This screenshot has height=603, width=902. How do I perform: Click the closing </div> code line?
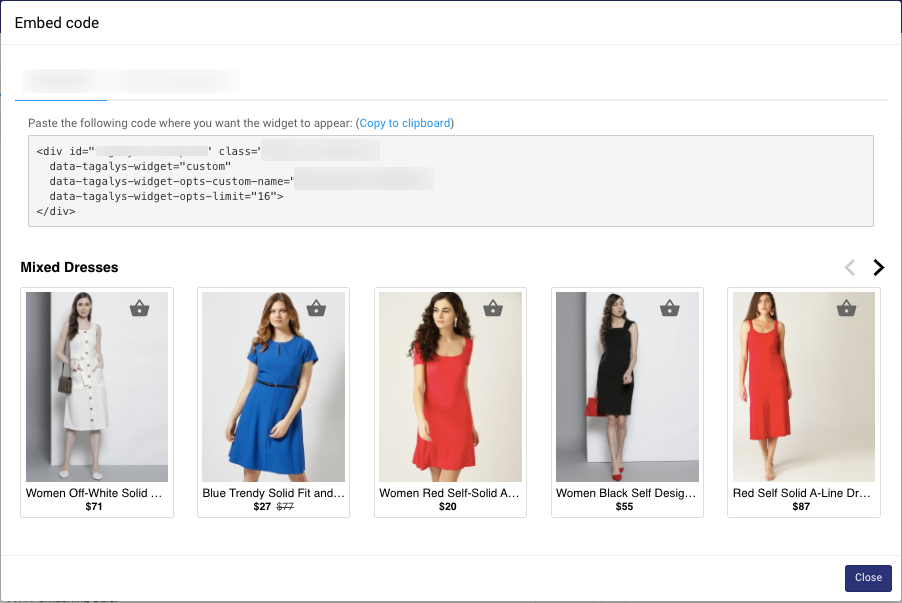pyautogui.click(x=56, y=211)
